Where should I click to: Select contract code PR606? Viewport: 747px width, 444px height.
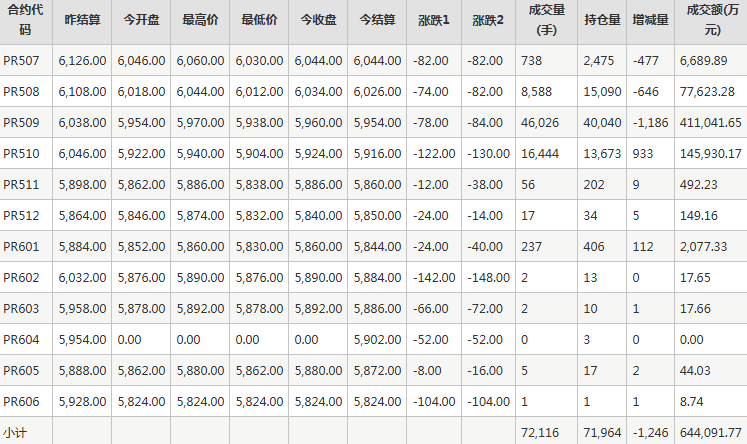[21, 402]
